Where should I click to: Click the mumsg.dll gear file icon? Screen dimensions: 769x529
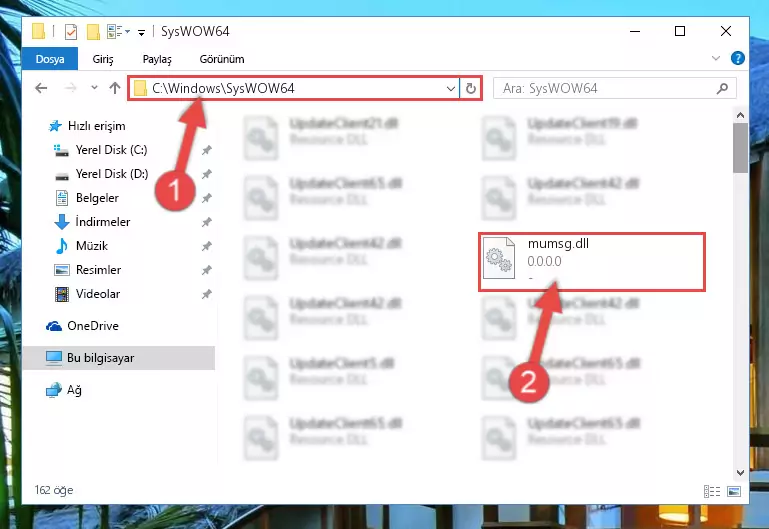click(499, 258)
